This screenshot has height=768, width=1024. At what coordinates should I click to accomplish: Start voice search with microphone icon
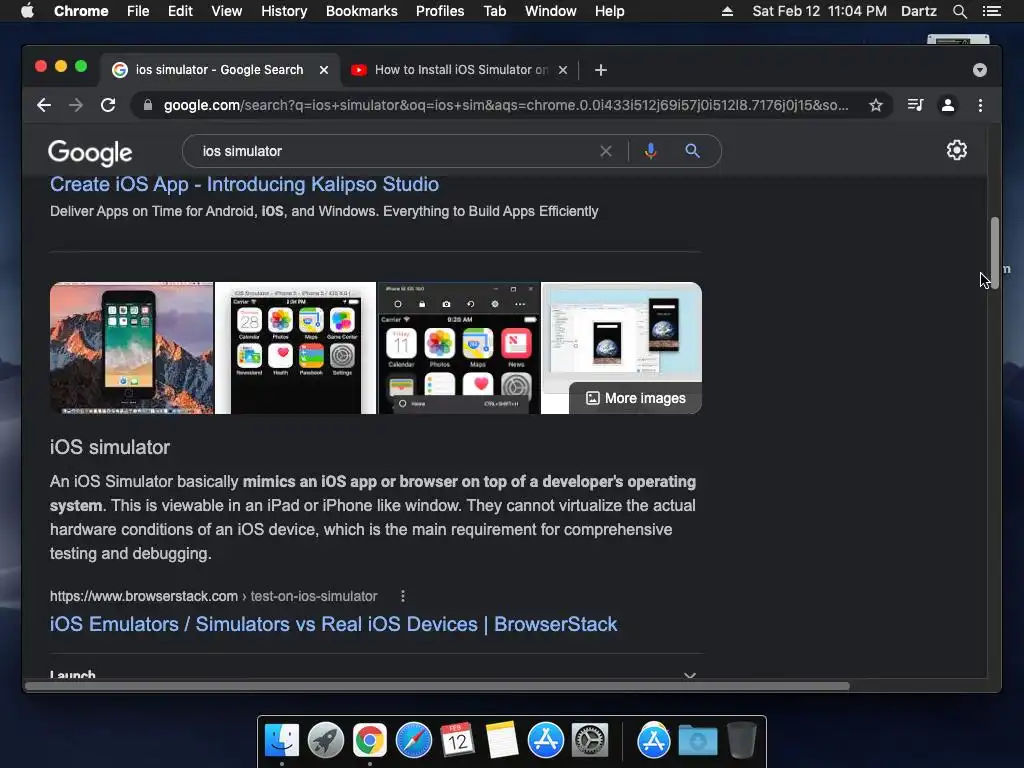(x=650, y=152)
